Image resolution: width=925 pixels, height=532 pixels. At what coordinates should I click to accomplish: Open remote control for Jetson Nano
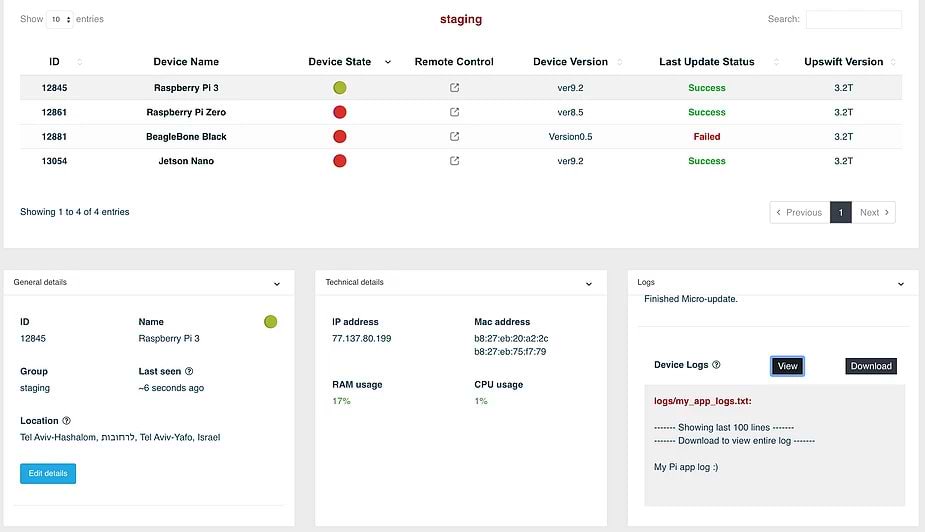455,161
